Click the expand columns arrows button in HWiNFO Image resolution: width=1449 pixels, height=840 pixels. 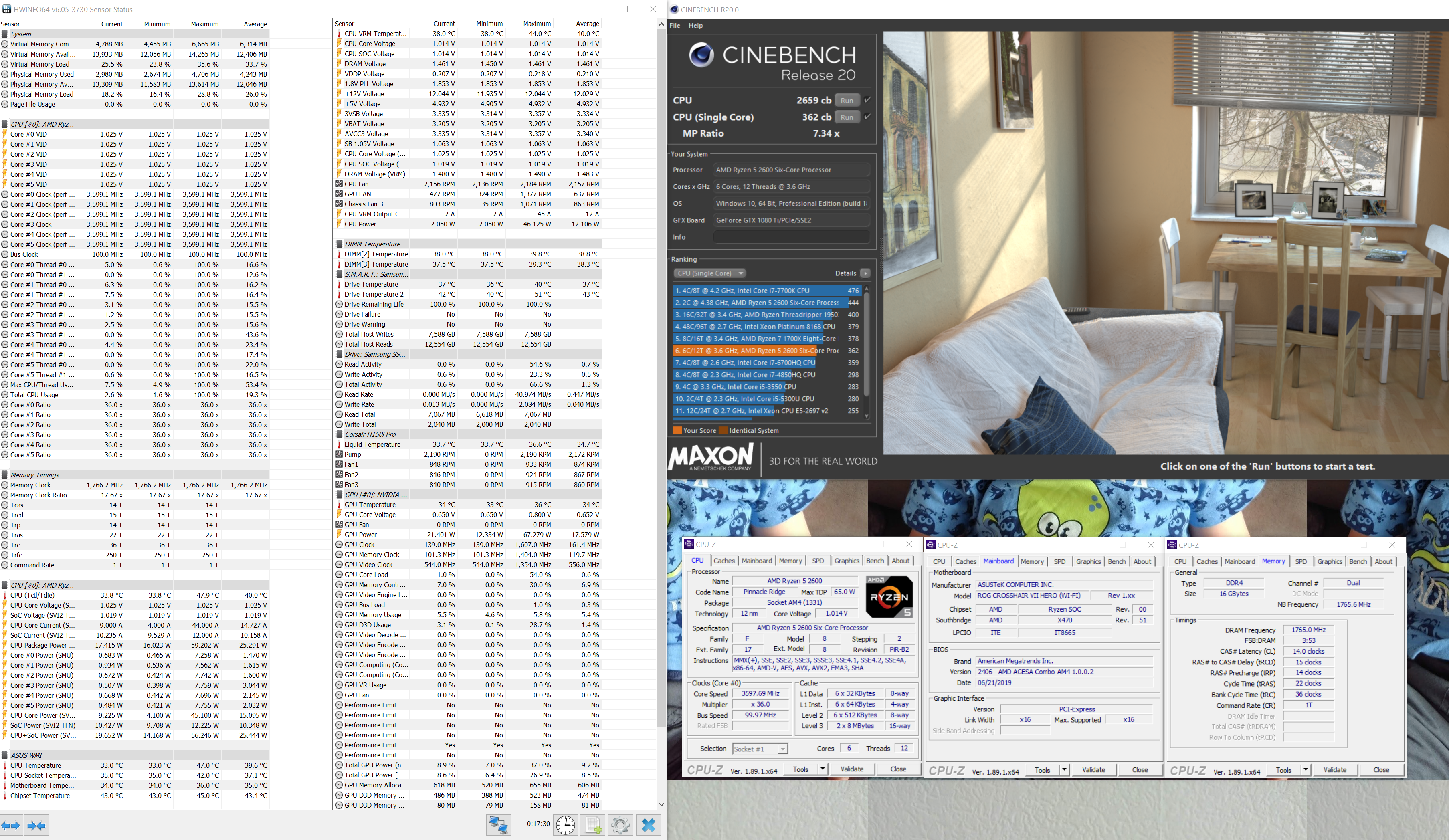tap(11, 826)
